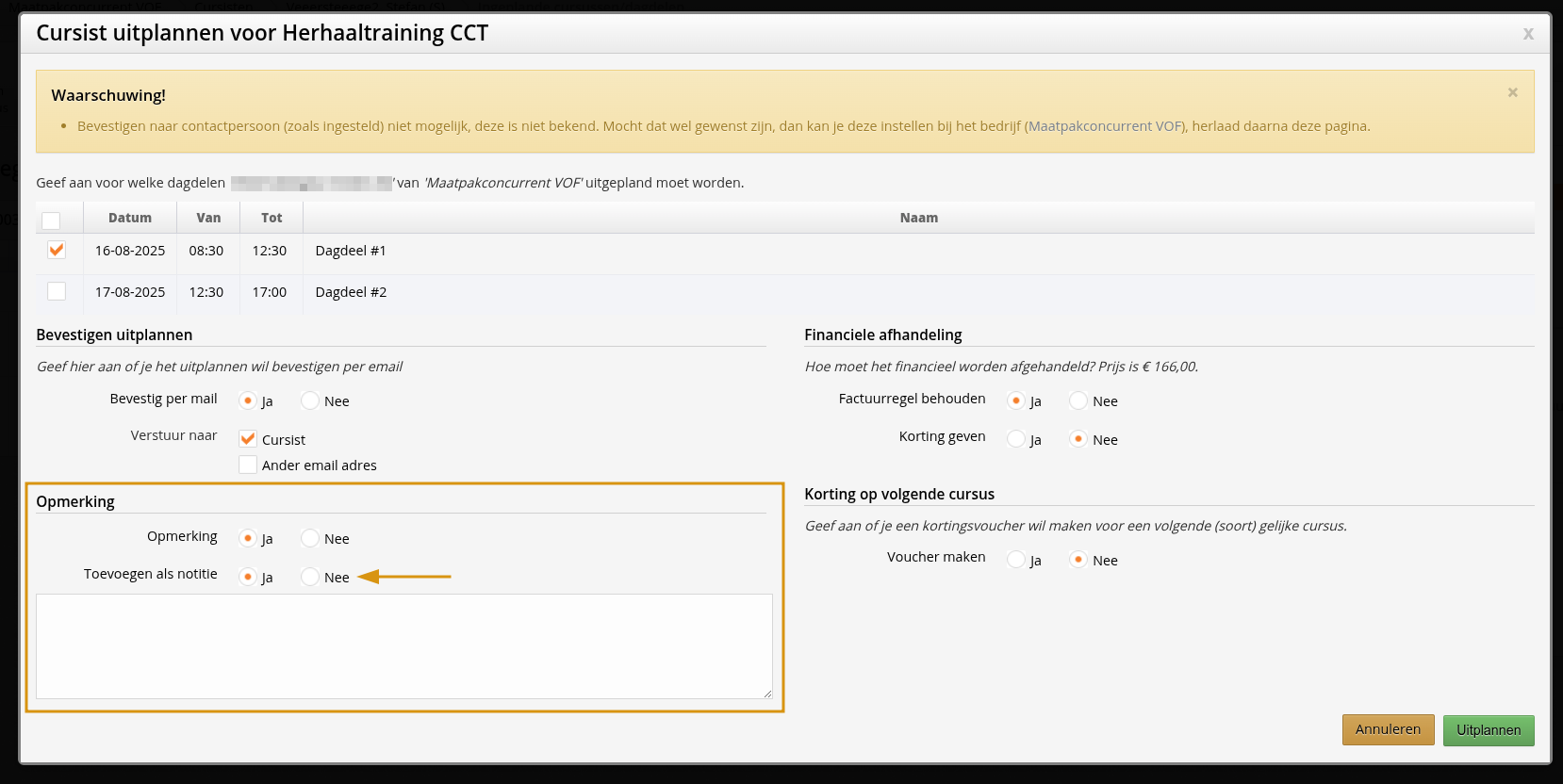Click the Annuleren button
The width and height of the screenshot is (1563, 784).
pyautogui.click(x=1388, y=729)
